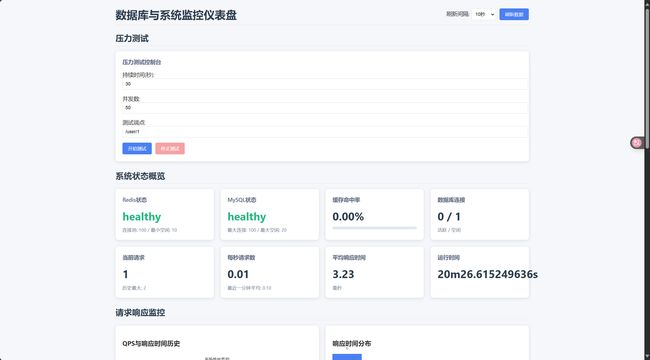
Task: Click the blue 刷新数据 refresh button
Action: click(x=514, y=15)
